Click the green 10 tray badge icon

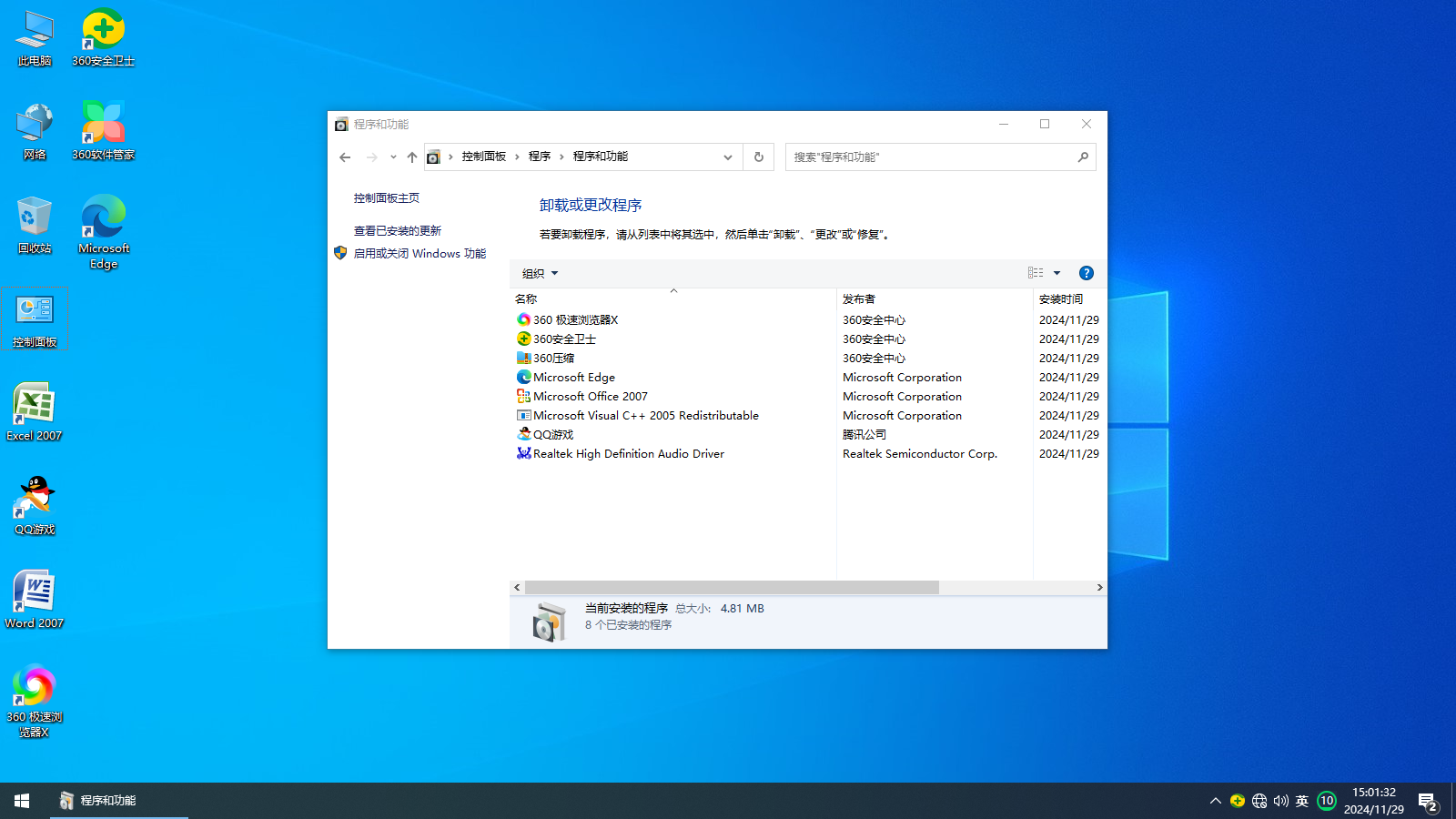coord(1327,801)
